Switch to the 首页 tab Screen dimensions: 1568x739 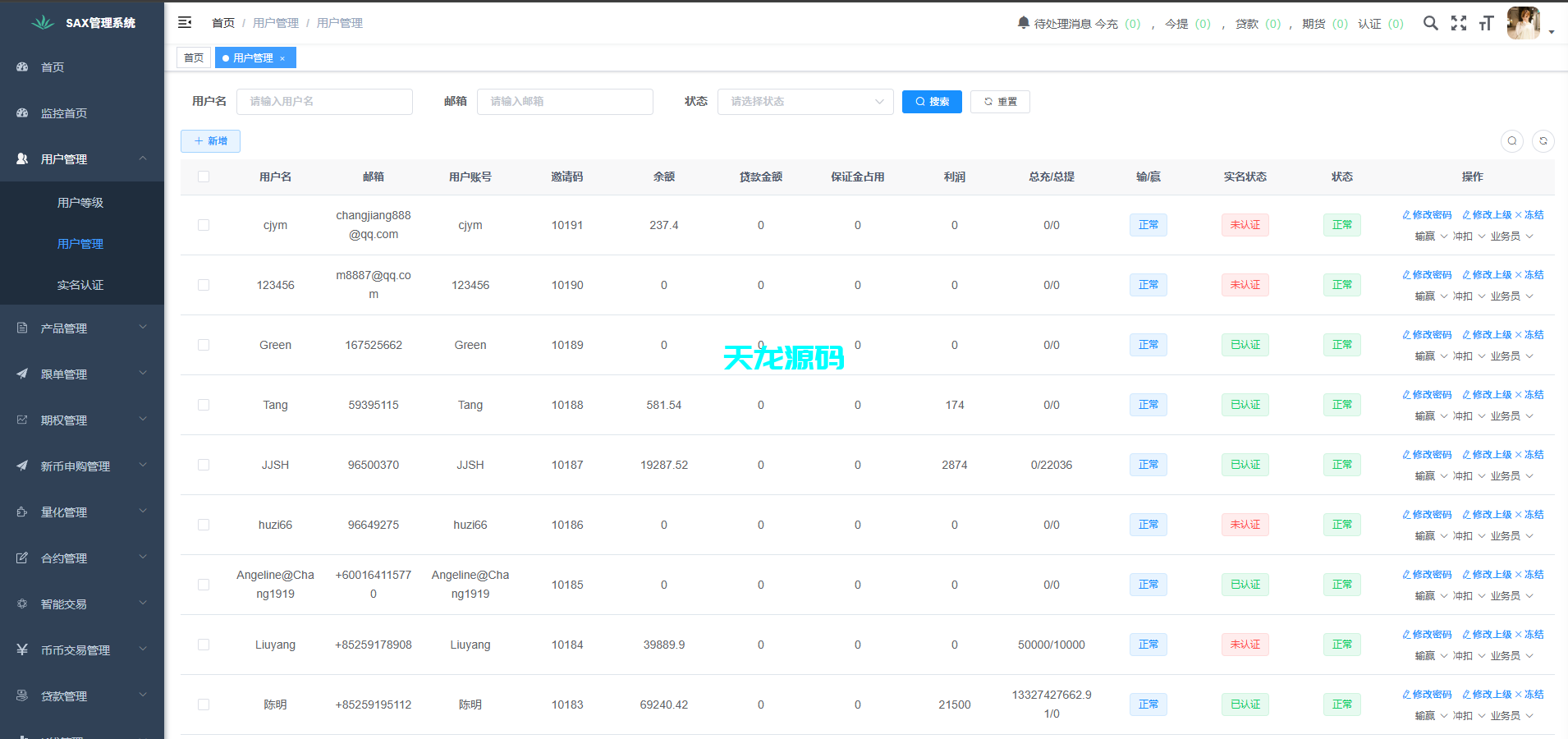tap(194, 57)
